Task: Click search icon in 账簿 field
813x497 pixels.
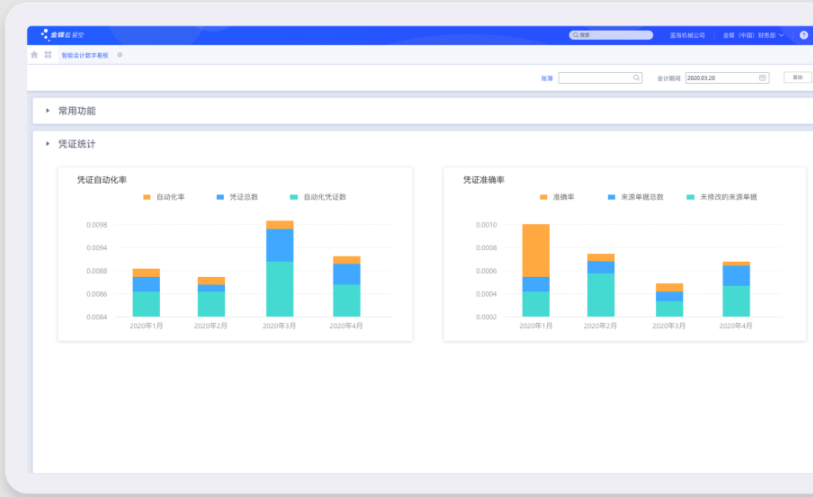Action: coord(636,78)
